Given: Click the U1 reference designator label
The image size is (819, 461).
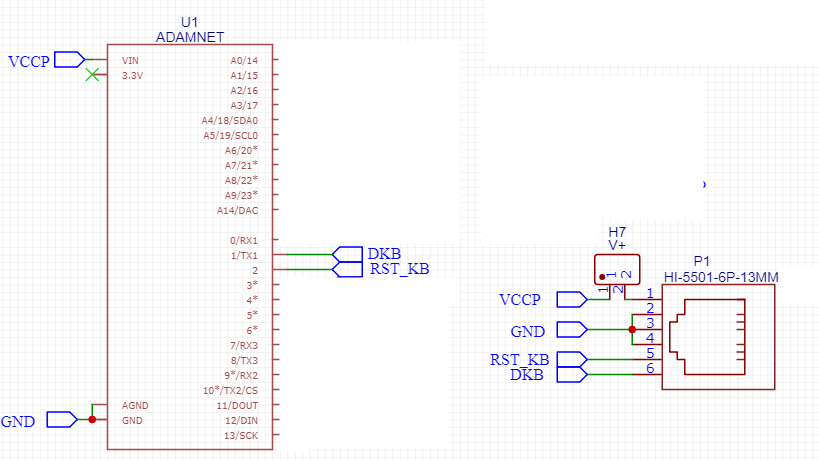Looking at the screenshot, I should tap(190, 22).
